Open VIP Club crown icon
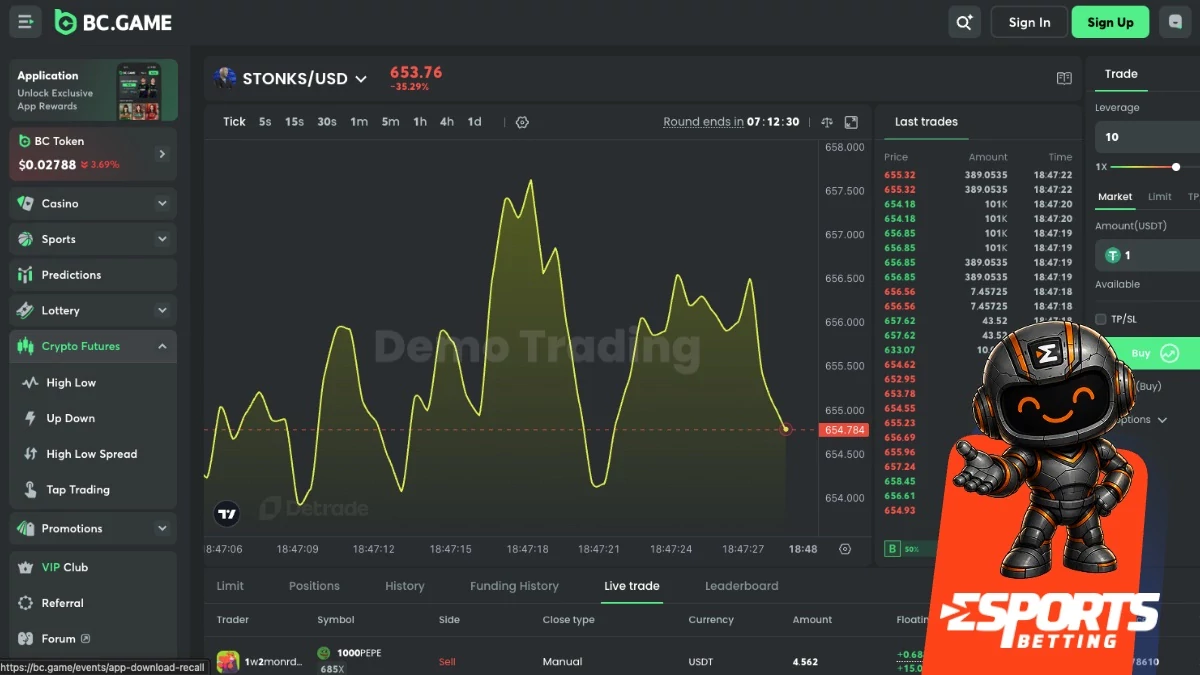Viewport: 1200px width, 675px height. 26,567
